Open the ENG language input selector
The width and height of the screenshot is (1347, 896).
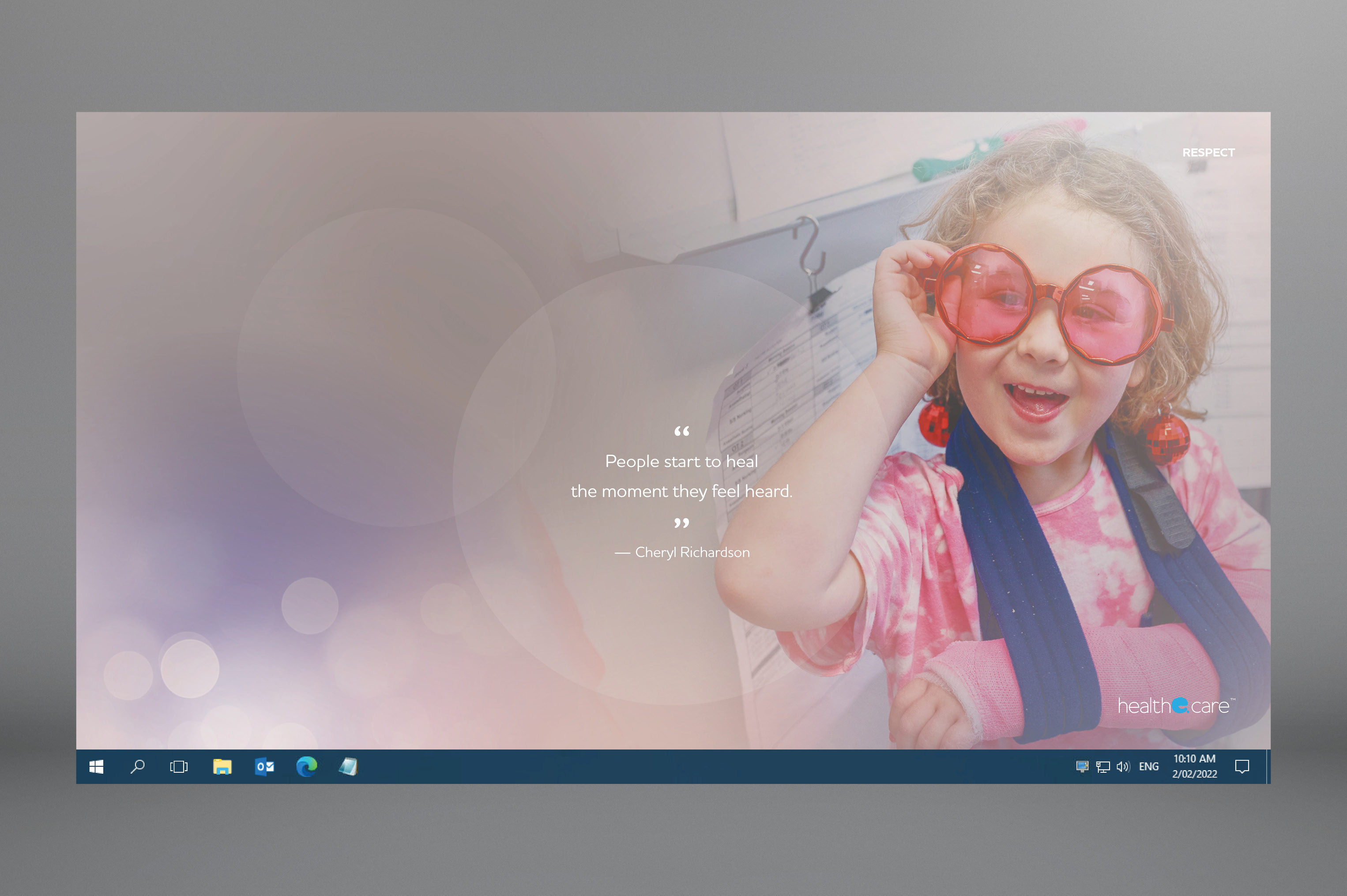point(1148,767)
